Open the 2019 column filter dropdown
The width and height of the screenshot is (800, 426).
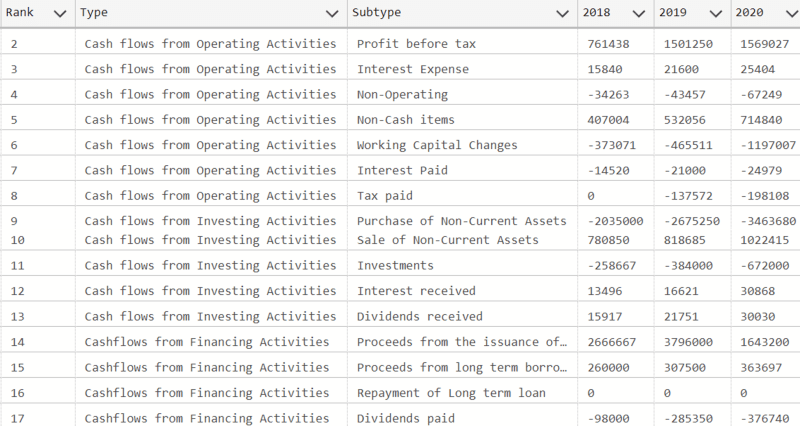click(716, 14)
